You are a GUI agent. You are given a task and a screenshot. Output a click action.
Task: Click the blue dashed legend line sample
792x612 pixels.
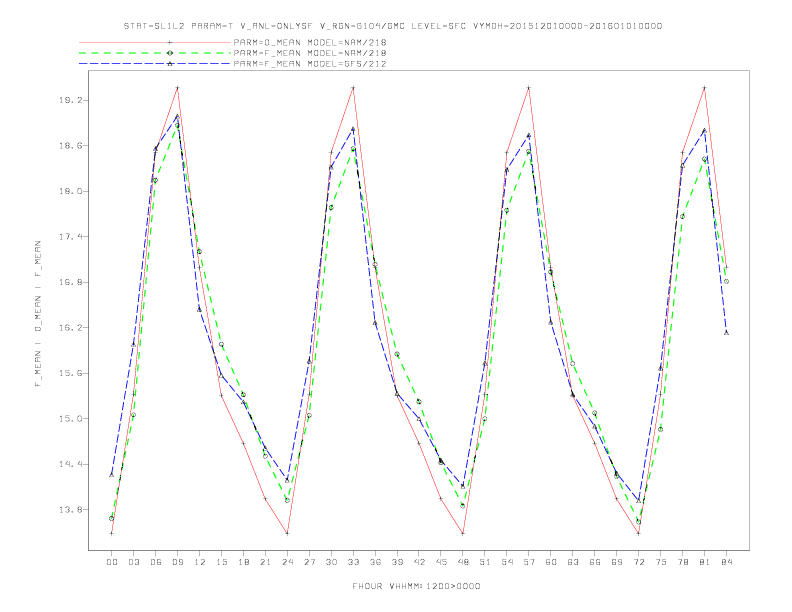155,64
